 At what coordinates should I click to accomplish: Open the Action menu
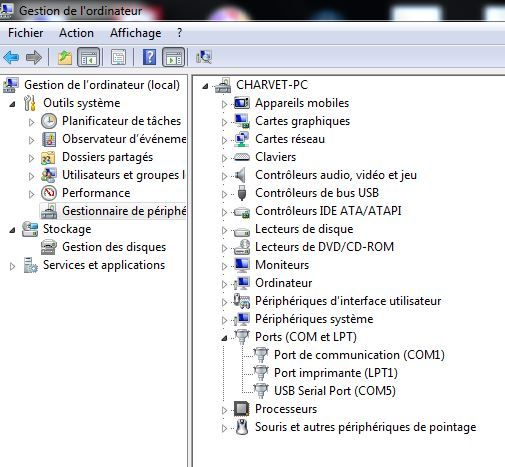pyautogui.click(x=76, y=33)
